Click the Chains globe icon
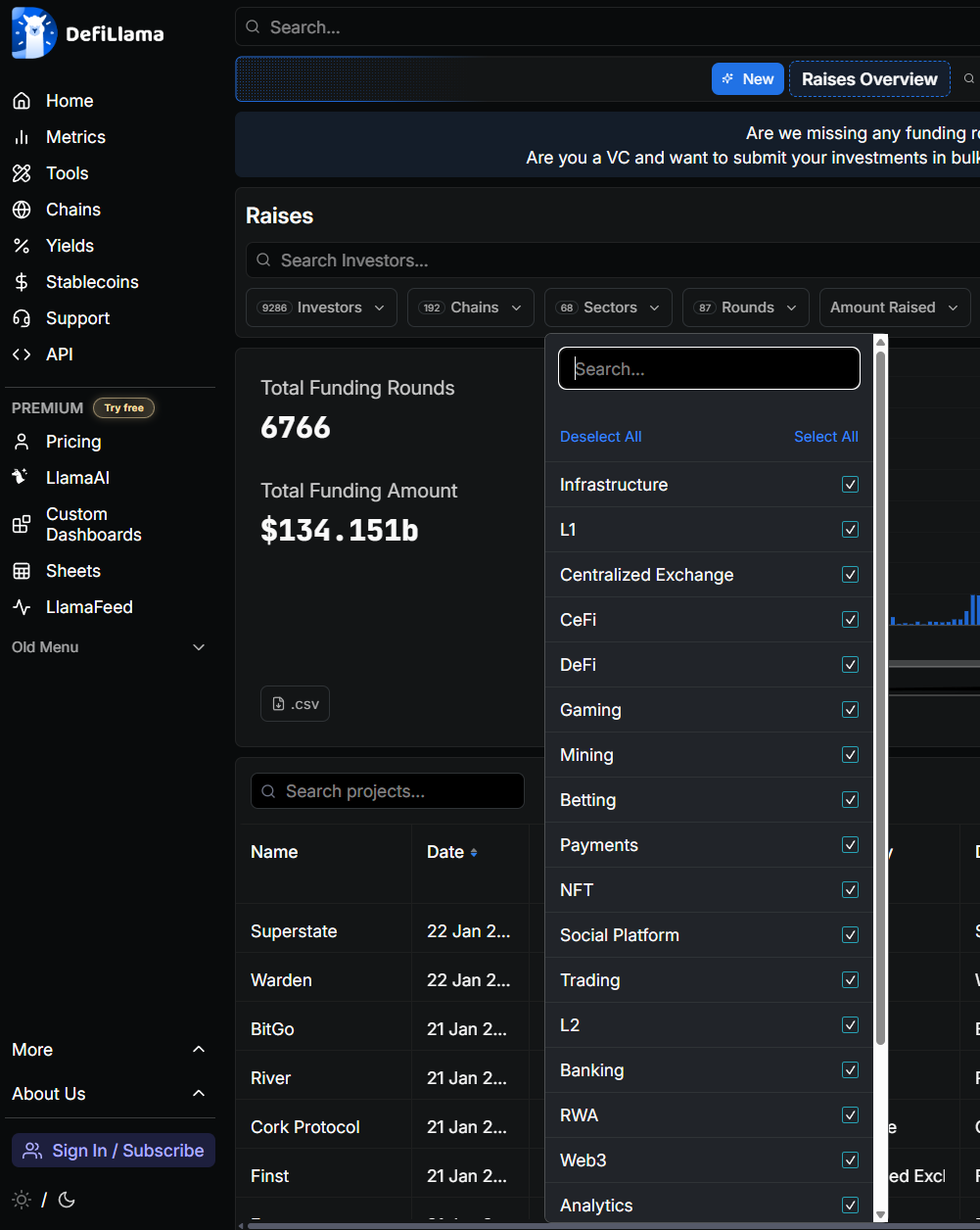The width and height of the screenshot is (980, 1230). pyautogui.click(x=22, y=210)
